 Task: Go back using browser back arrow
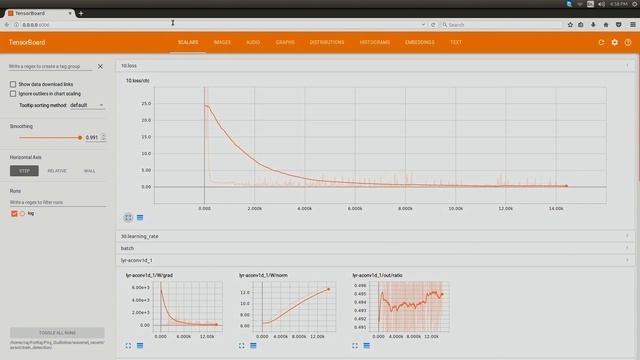point(7,25)
